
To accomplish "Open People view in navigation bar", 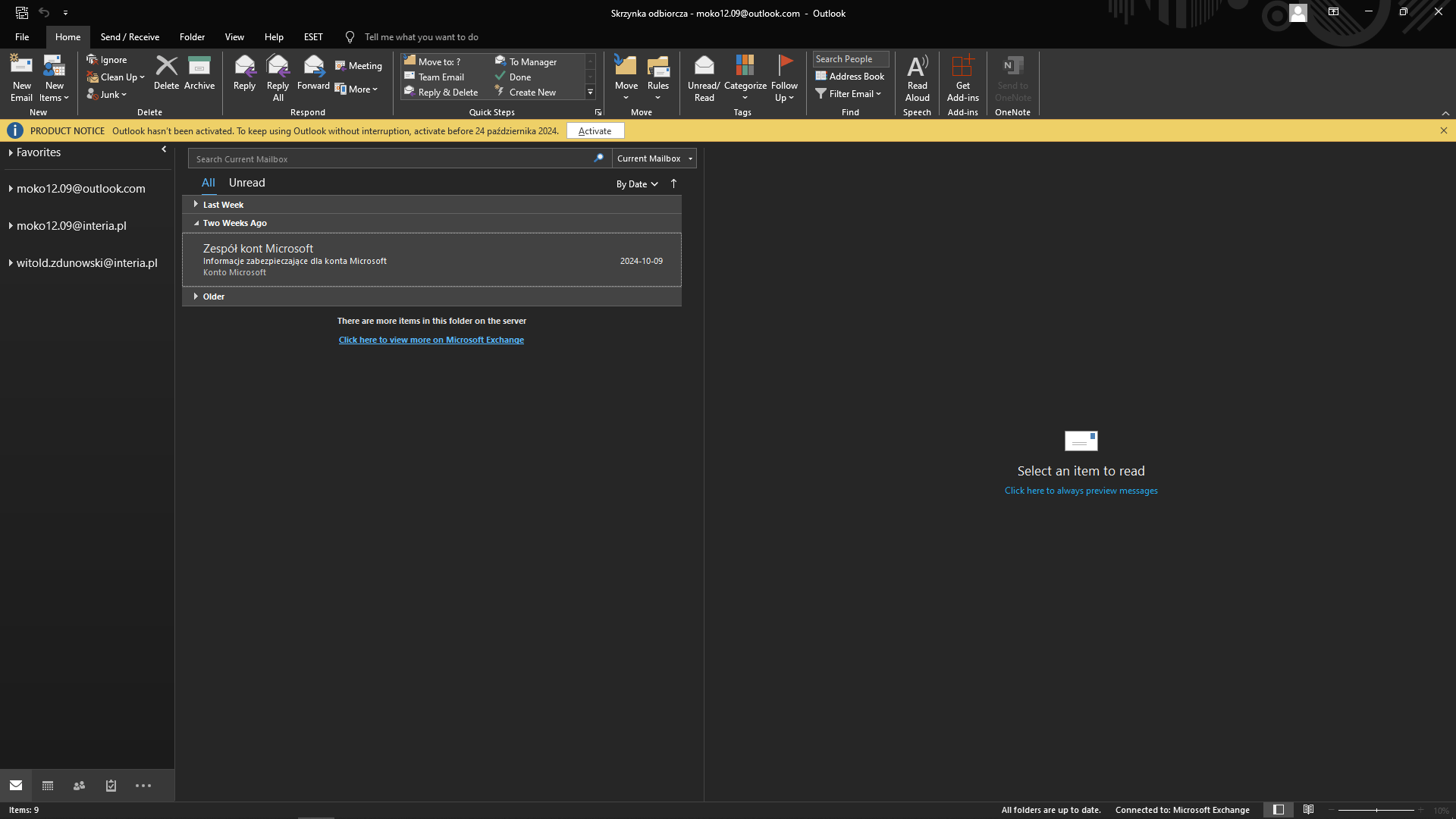I will tap(79, 786).
